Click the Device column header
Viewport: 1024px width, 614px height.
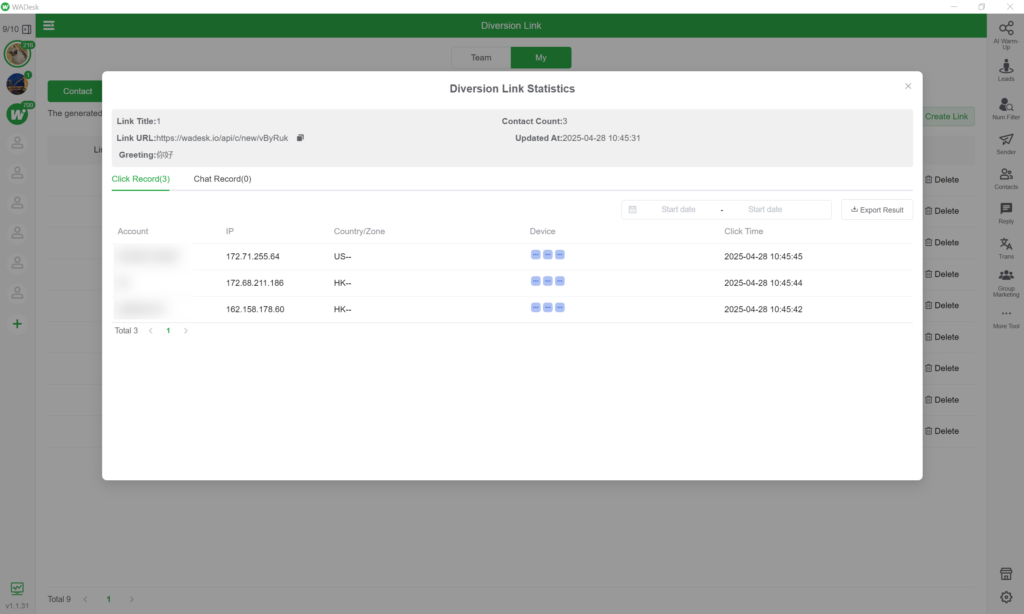point(542,231)
